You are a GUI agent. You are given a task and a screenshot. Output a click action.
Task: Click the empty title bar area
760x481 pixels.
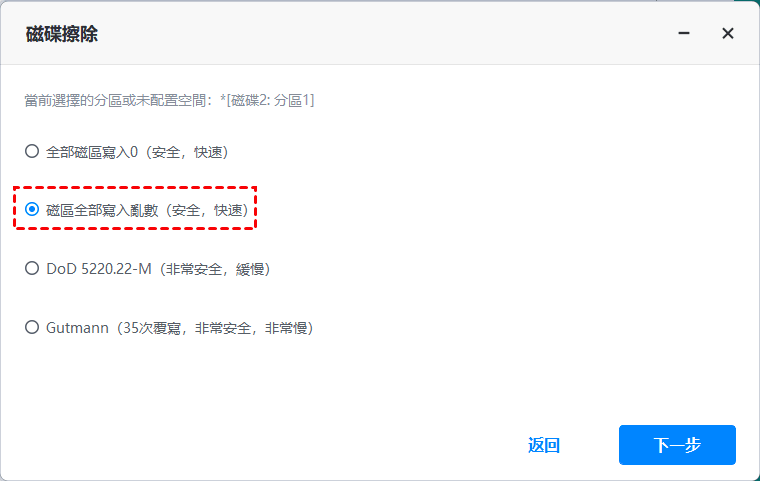click(x=388, y=33)
